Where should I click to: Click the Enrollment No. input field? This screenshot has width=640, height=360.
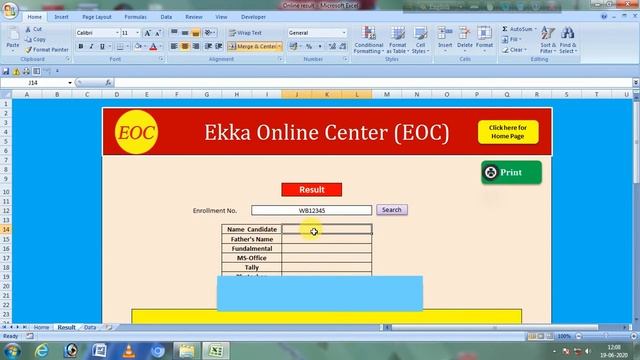(x=311, y=210)
